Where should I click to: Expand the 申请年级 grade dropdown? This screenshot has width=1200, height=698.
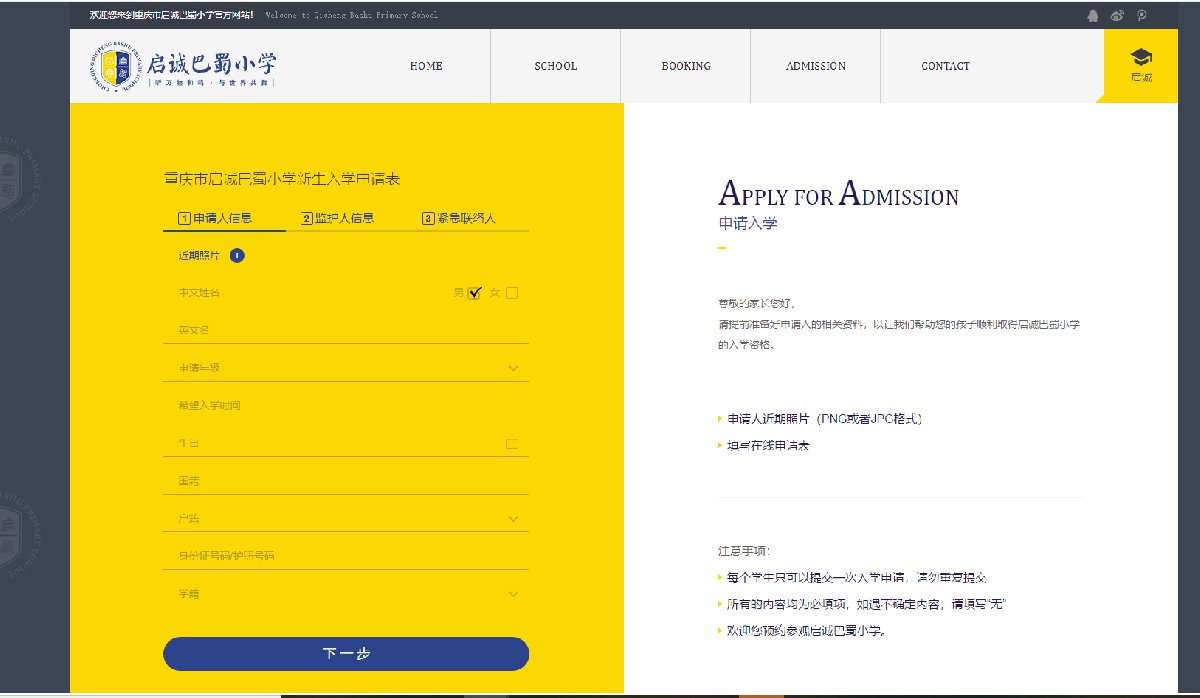[513, 368]
